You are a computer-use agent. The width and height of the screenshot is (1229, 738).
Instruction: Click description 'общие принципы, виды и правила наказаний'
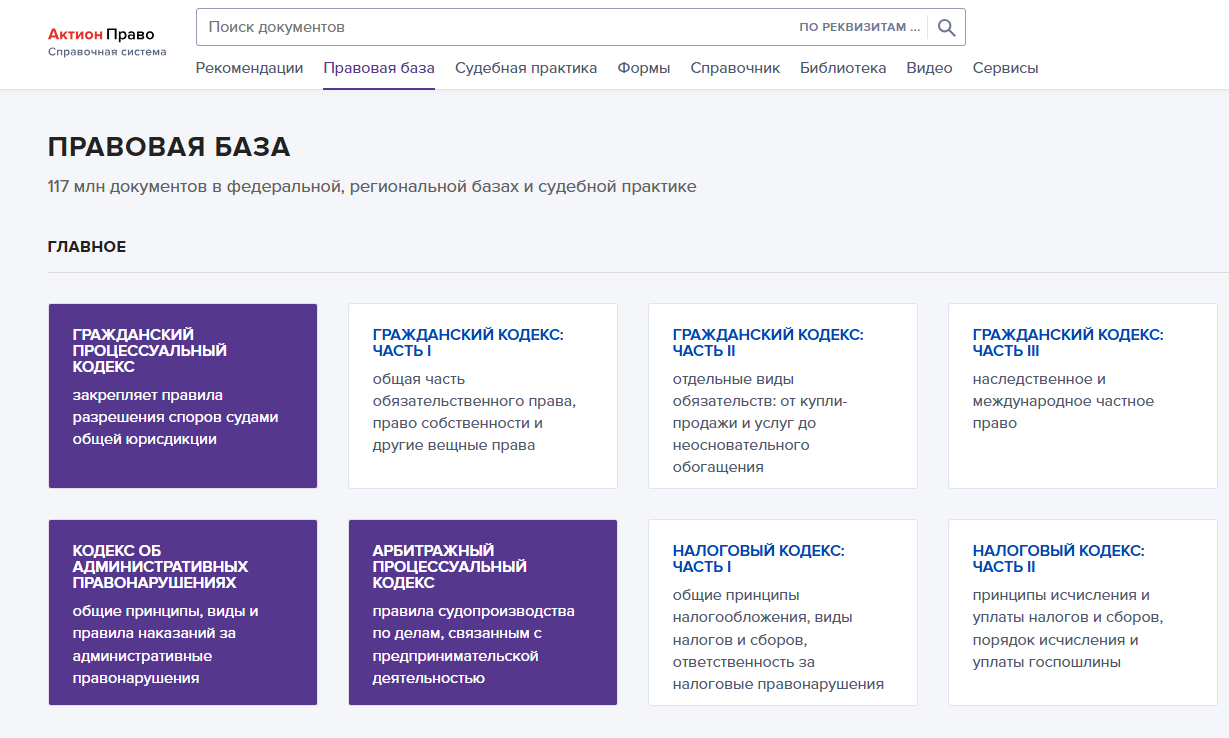coord(166,644)
